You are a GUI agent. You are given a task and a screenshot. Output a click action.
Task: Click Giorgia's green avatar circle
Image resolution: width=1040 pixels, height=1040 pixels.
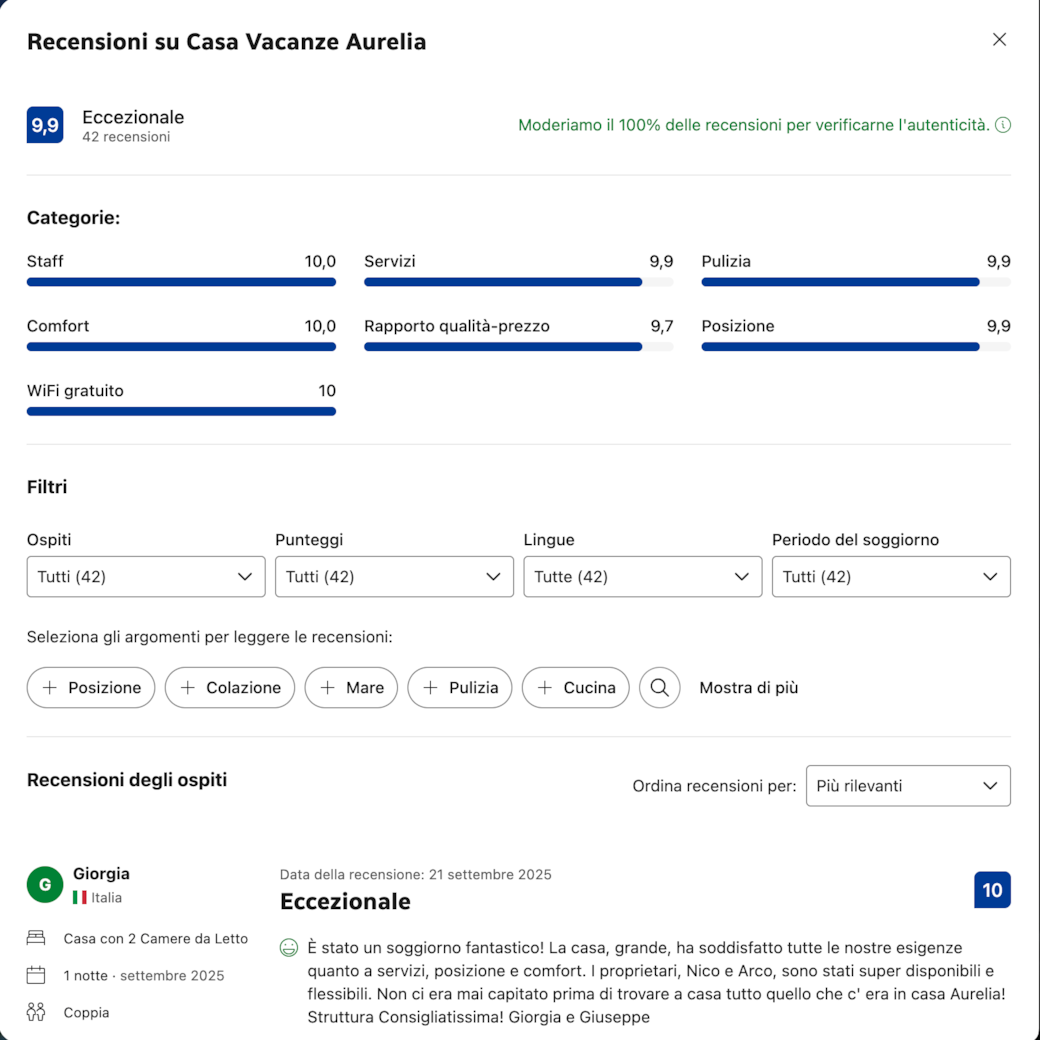[45, 884]
